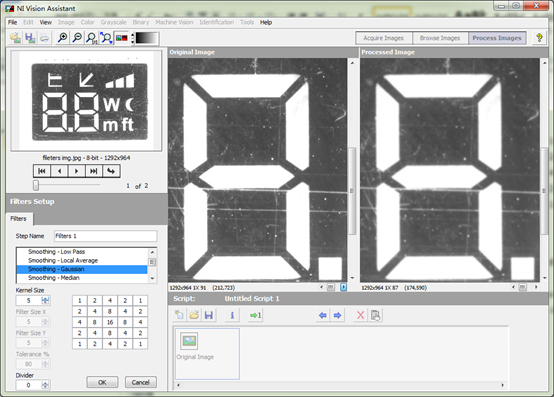
Task: Click the image preview thumbnail
Action: click(x=86, y=101)
